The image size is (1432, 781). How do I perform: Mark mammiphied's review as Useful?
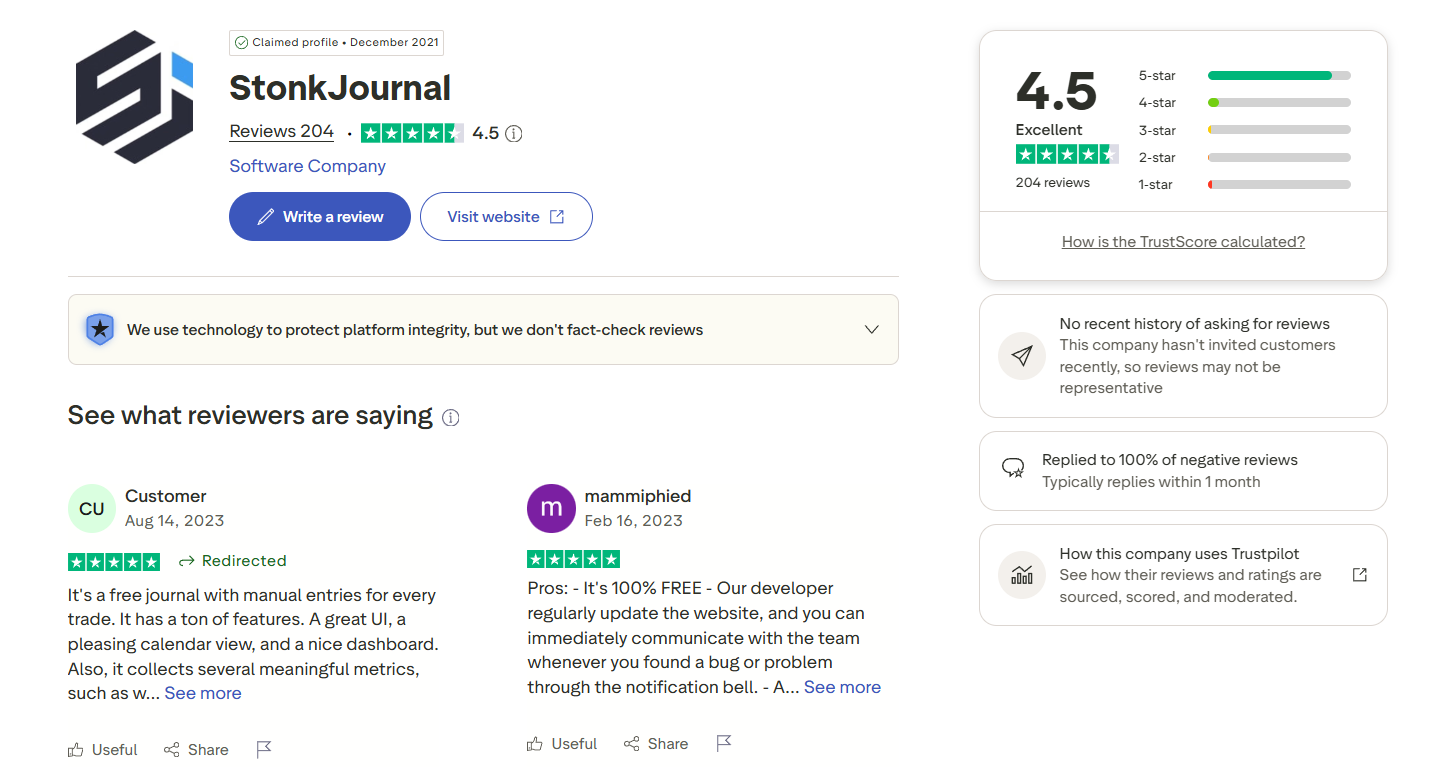click(562, 743)
